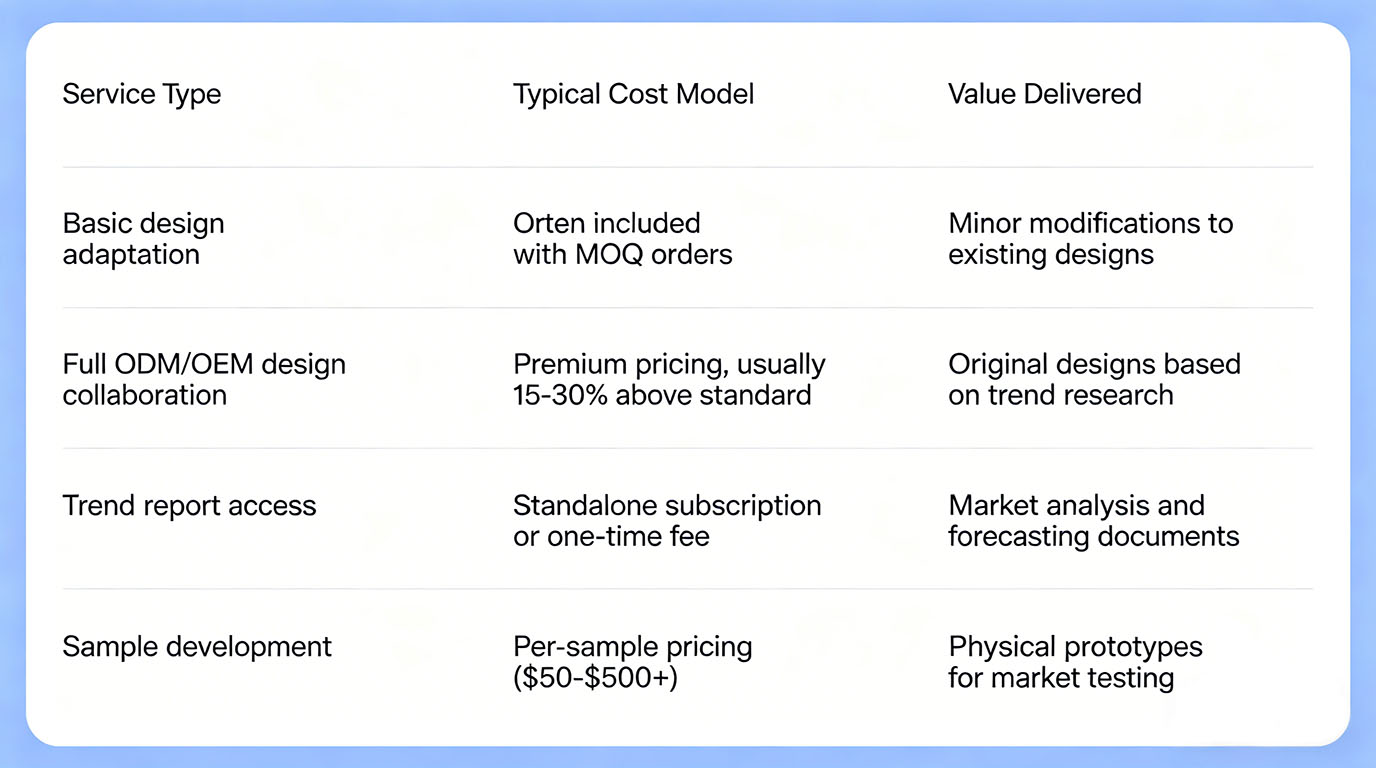
Task: Select the 'Premium pricing, usually' text line
Action: pos(669,364)
